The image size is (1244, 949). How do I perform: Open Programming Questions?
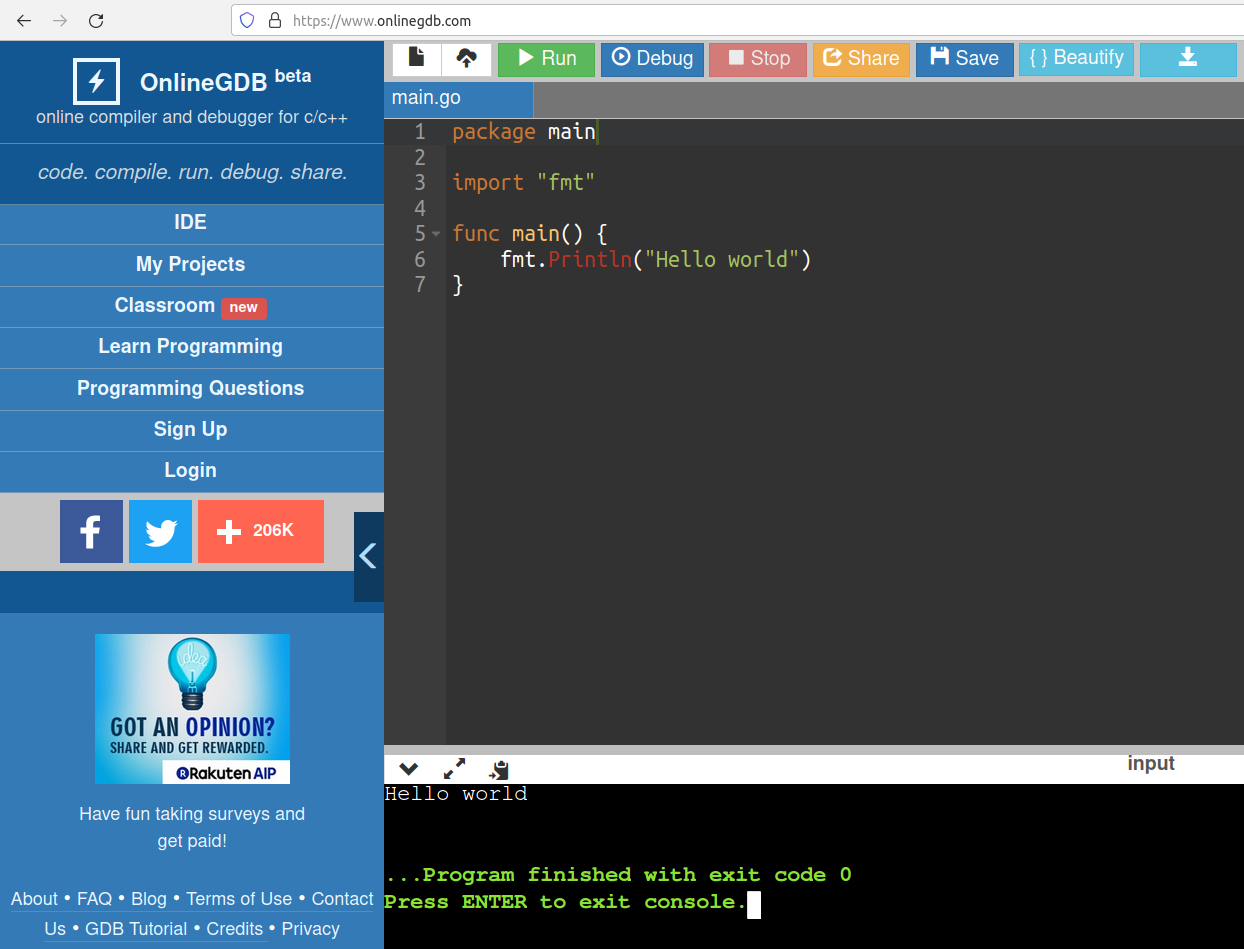coord(191,388)
